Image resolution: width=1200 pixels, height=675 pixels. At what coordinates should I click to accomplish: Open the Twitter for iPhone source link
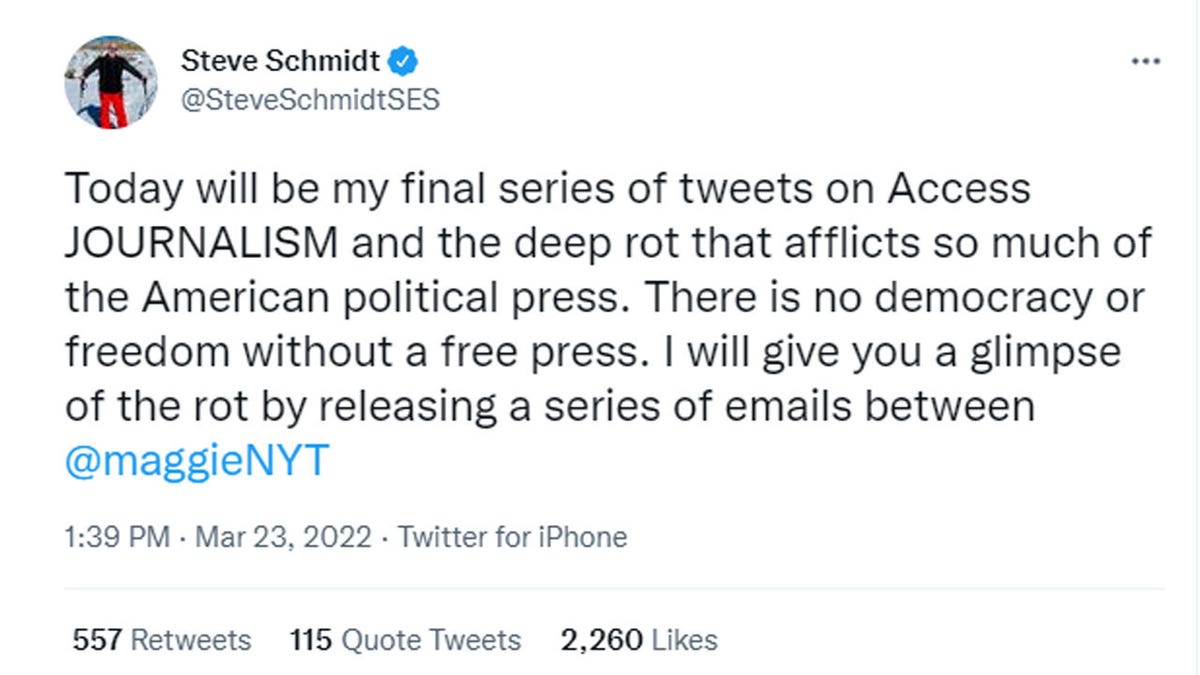(513, 537)
